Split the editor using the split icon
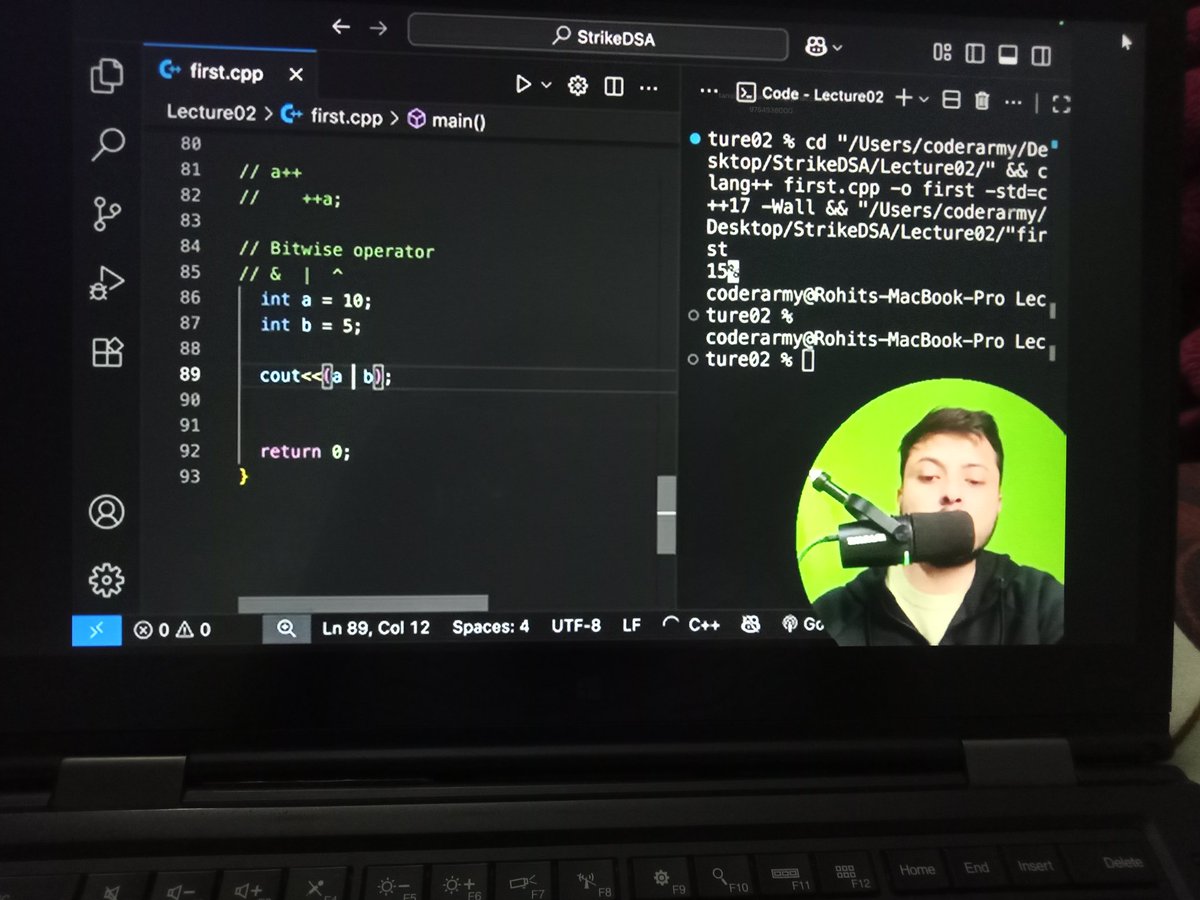This screenshot has width=1200, height=900. click(613, 87)
